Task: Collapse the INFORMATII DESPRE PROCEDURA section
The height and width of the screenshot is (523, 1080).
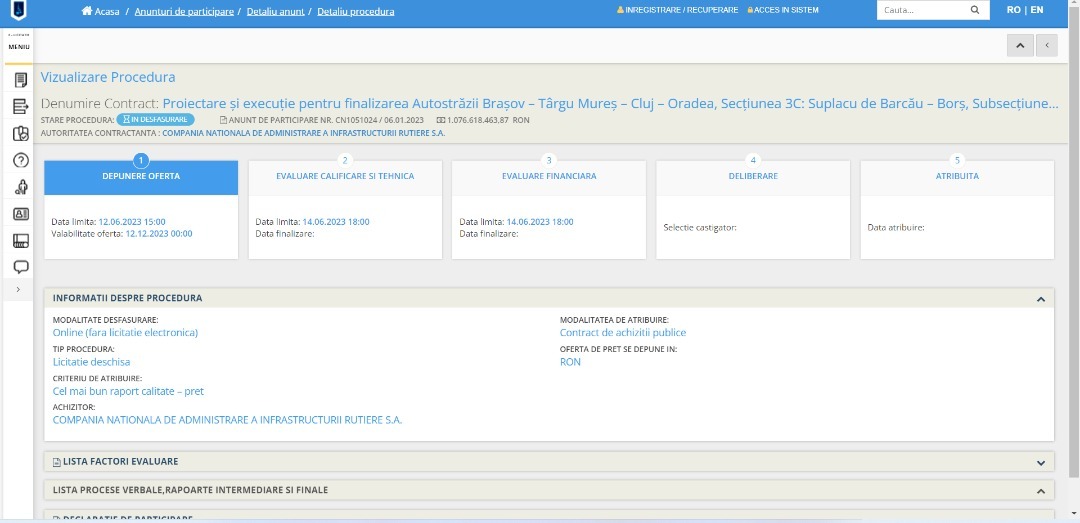Action: pyautogui.click(x=1041, y=299)
